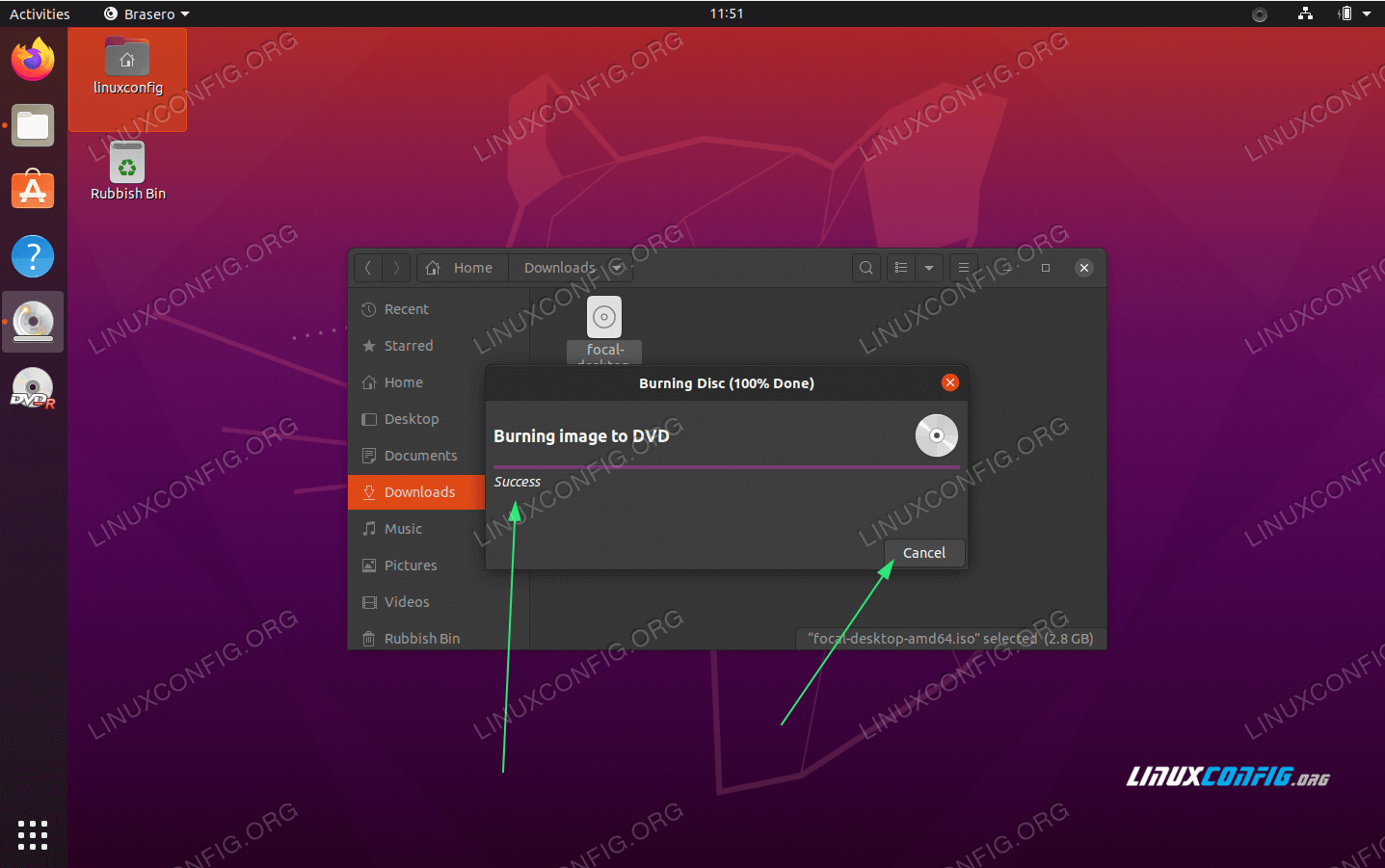Click the search icon in Files
Image resolution: width=1385 pixels, height=868 pixels.
(x=866, y=268)
